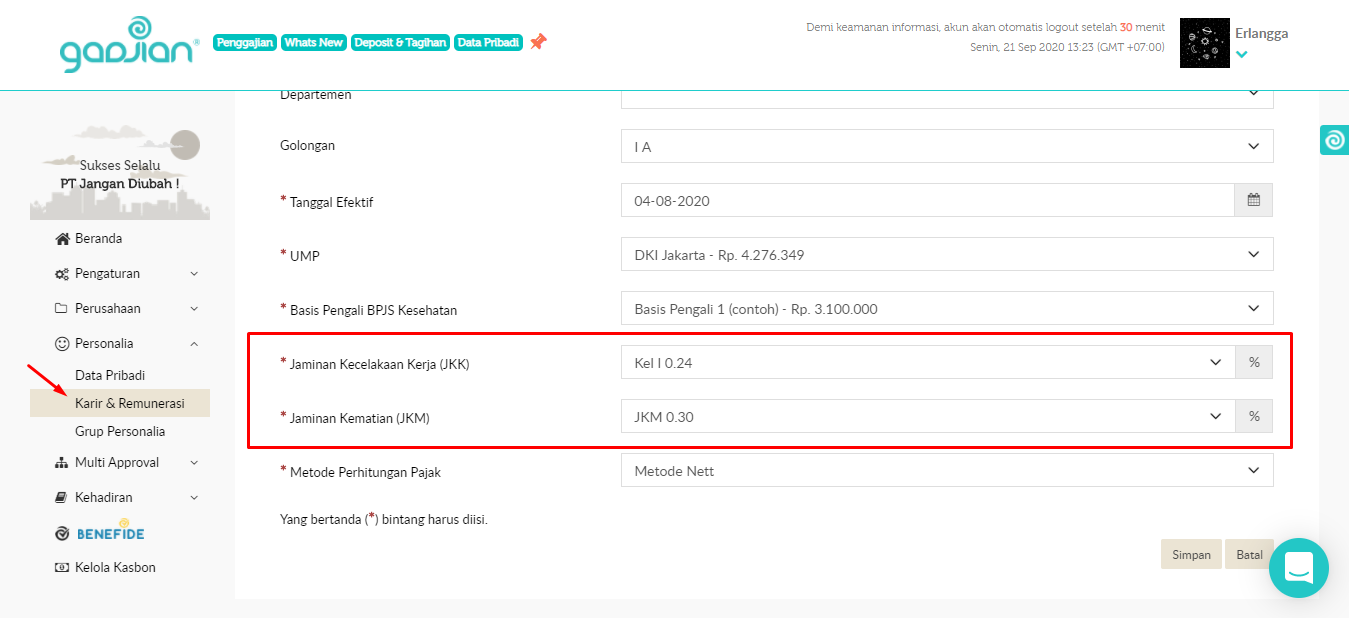Image resolution: width=1349 pixels, height=618 pixels.
Task: Click the Multi Approval hierarchy icon
Action: 62,463
